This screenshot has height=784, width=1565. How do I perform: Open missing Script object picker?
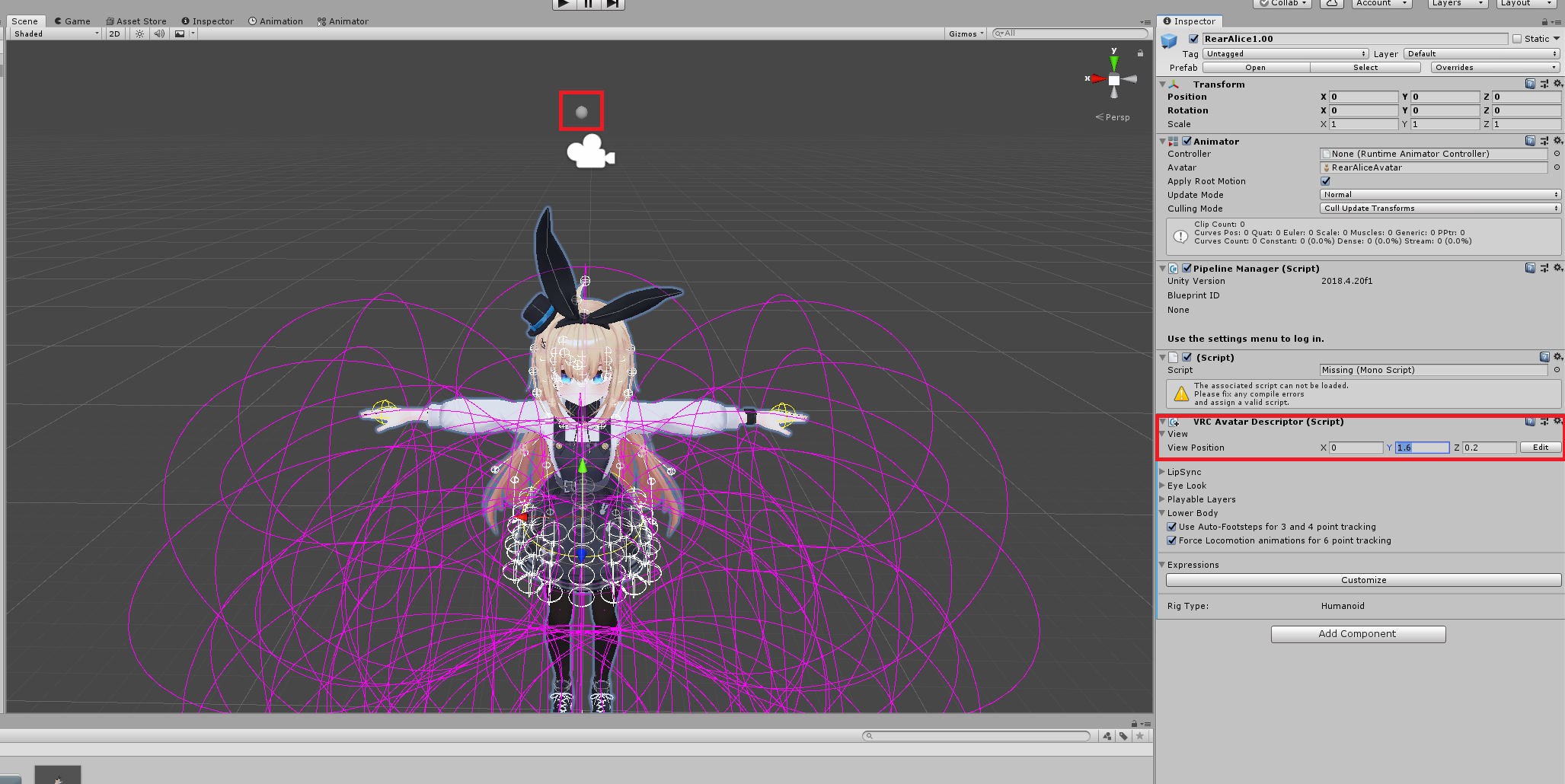[1557, 370]
